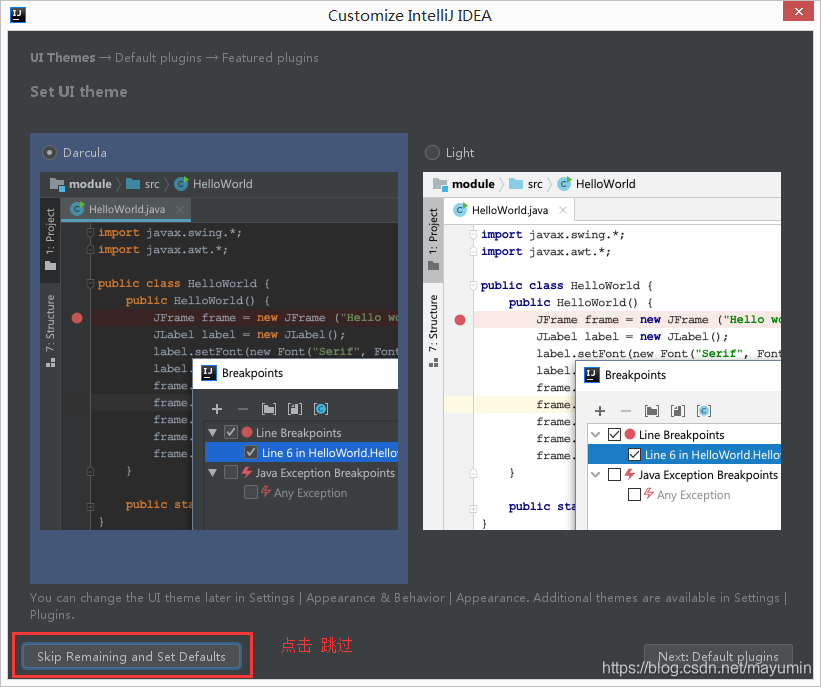
Task: Click group-by-package icon in Darcula Breakpoints
Action: click(x=269, y=409)
